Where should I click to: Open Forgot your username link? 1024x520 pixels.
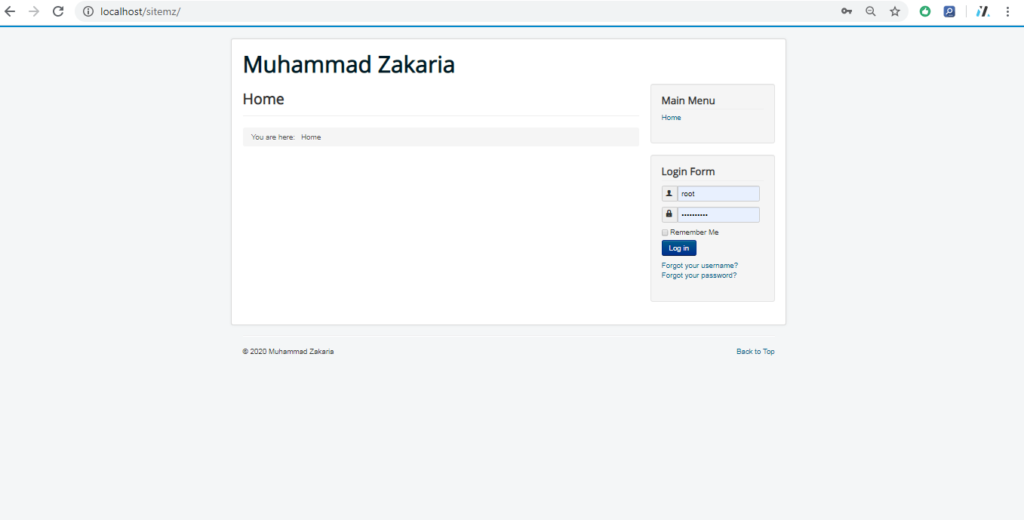pyautogui.click(x=699, y=266)
